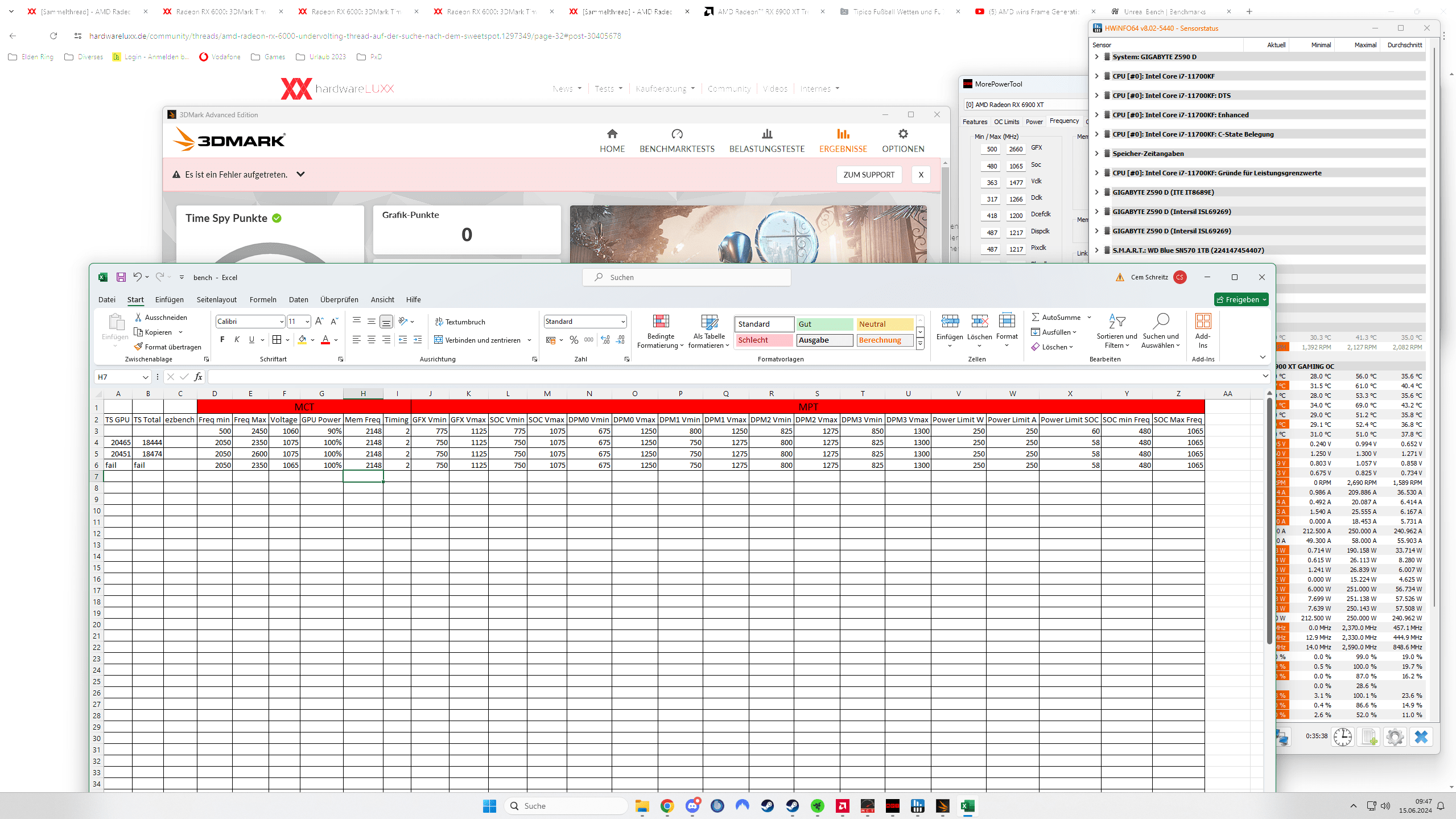Expand S.M.A.R.T.: WD Blue SN570 group
Image resolution: width=1456 pixels, height=819 pixels.
coord(1097,250)
